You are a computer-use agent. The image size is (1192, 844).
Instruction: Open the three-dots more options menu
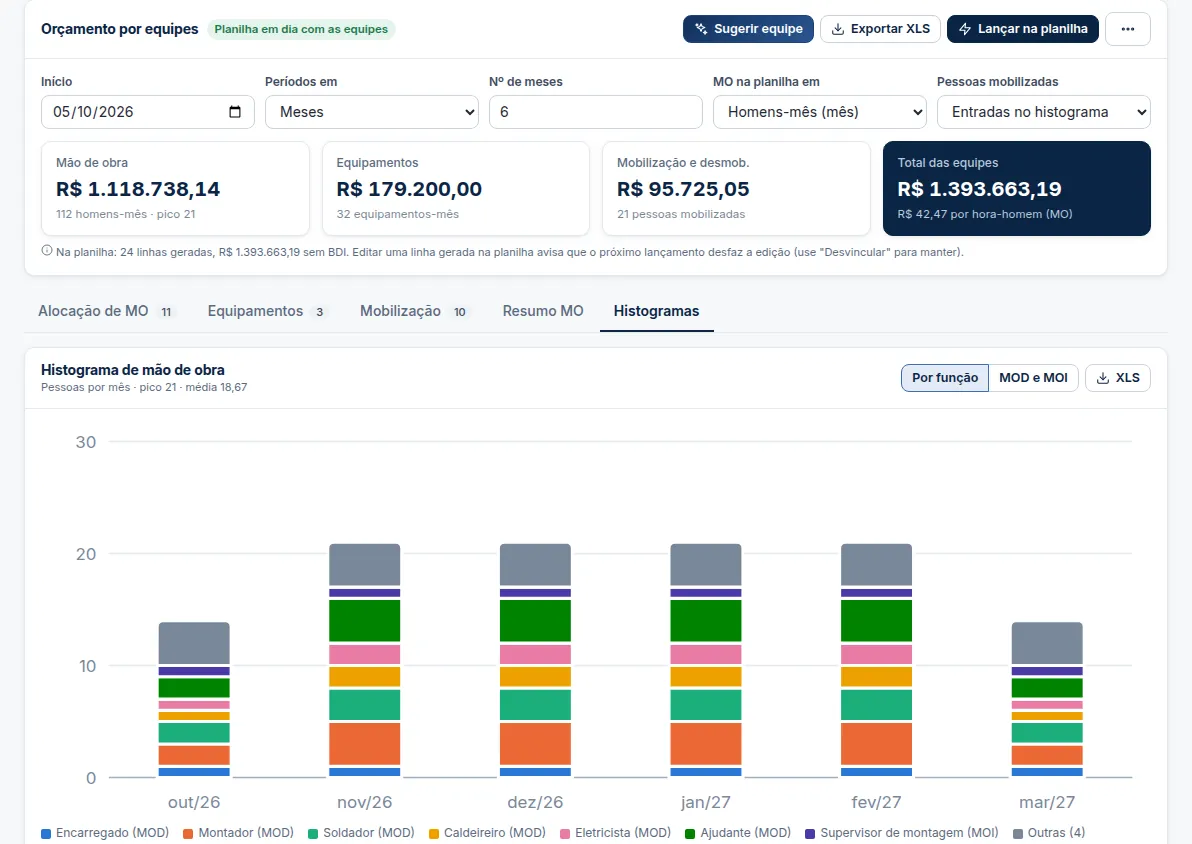[1127, 29]
